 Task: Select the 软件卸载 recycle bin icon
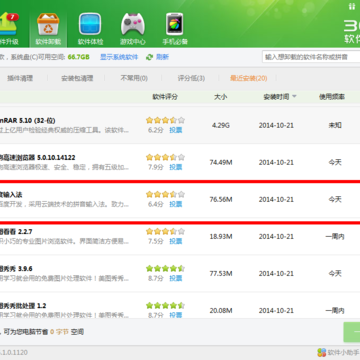click(48, 24)
